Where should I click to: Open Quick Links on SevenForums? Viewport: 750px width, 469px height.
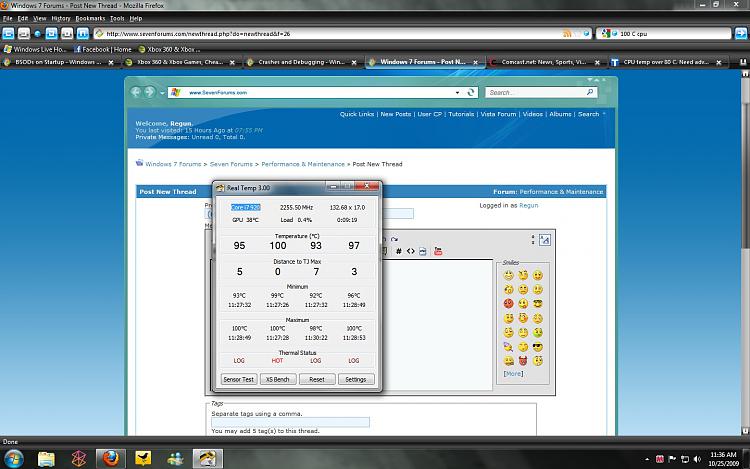coord(357,114)
